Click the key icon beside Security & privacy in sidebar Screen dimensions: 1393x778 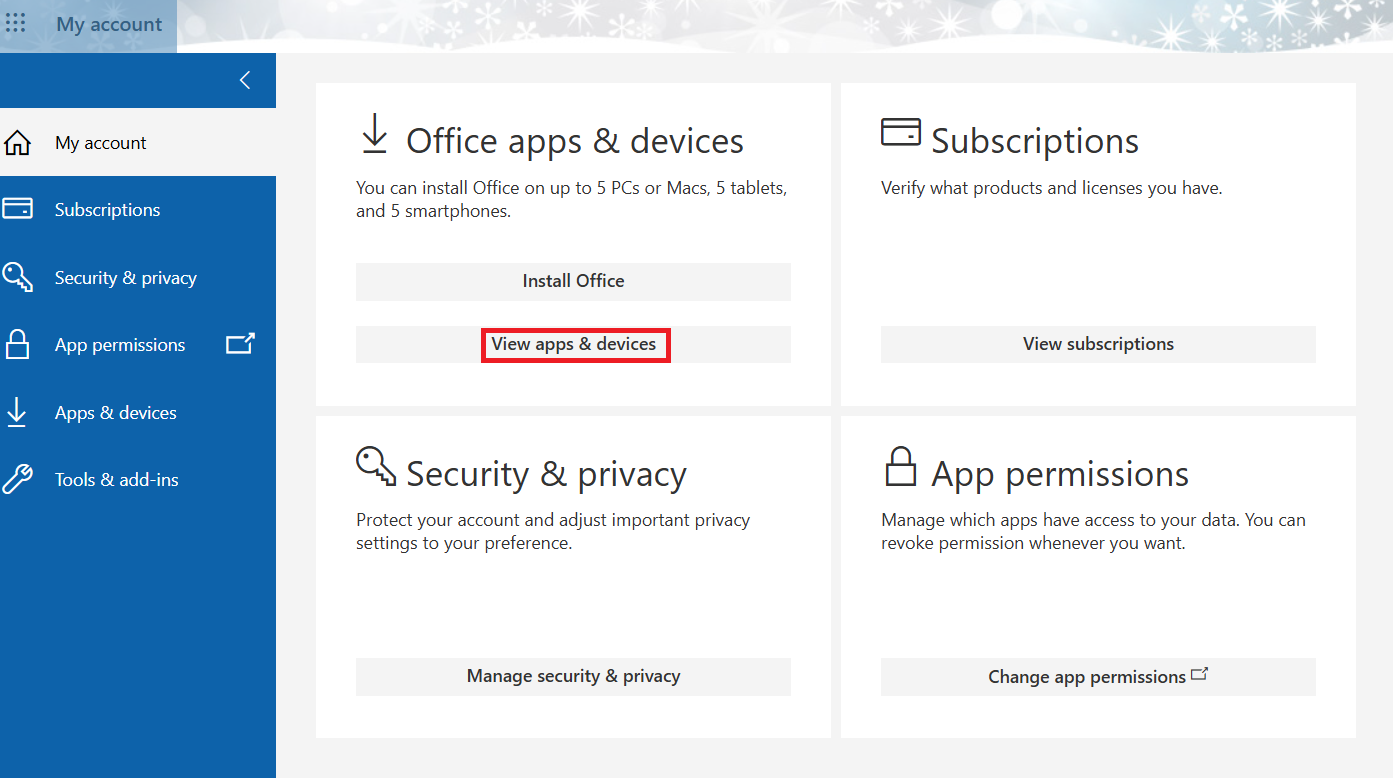click(x=18, y=277)
